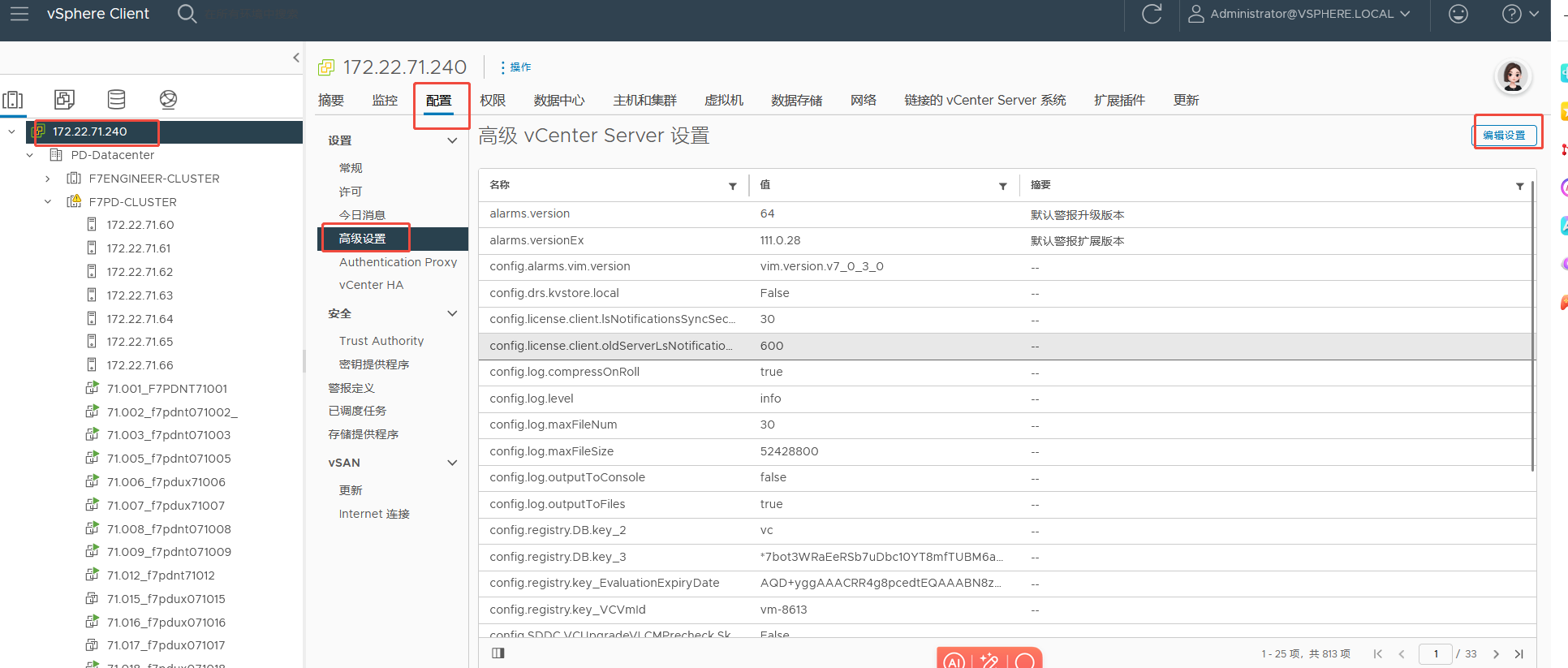Open the 操作 actions menu

point(515,67)
